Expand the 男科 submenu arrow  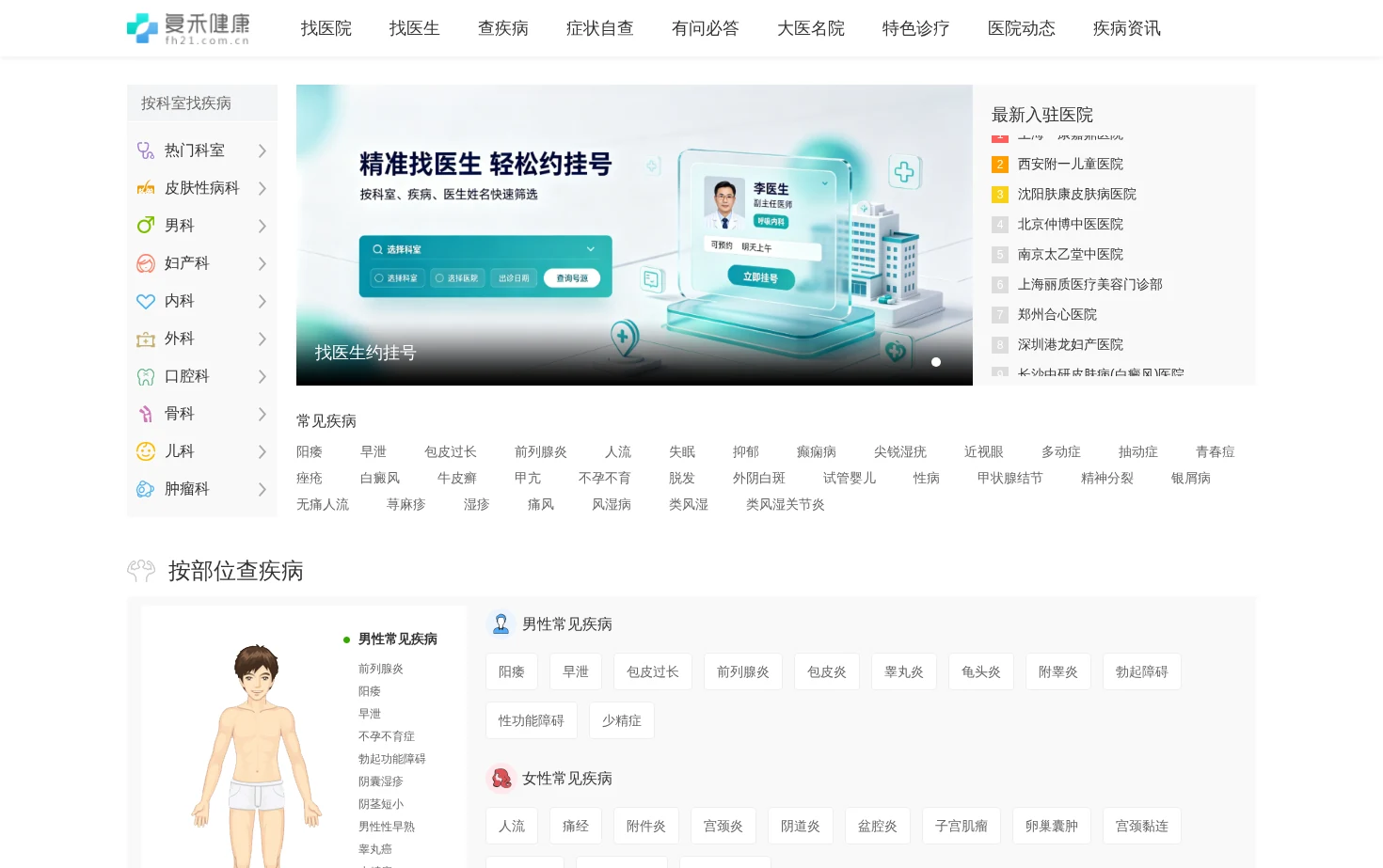point(262,226)
